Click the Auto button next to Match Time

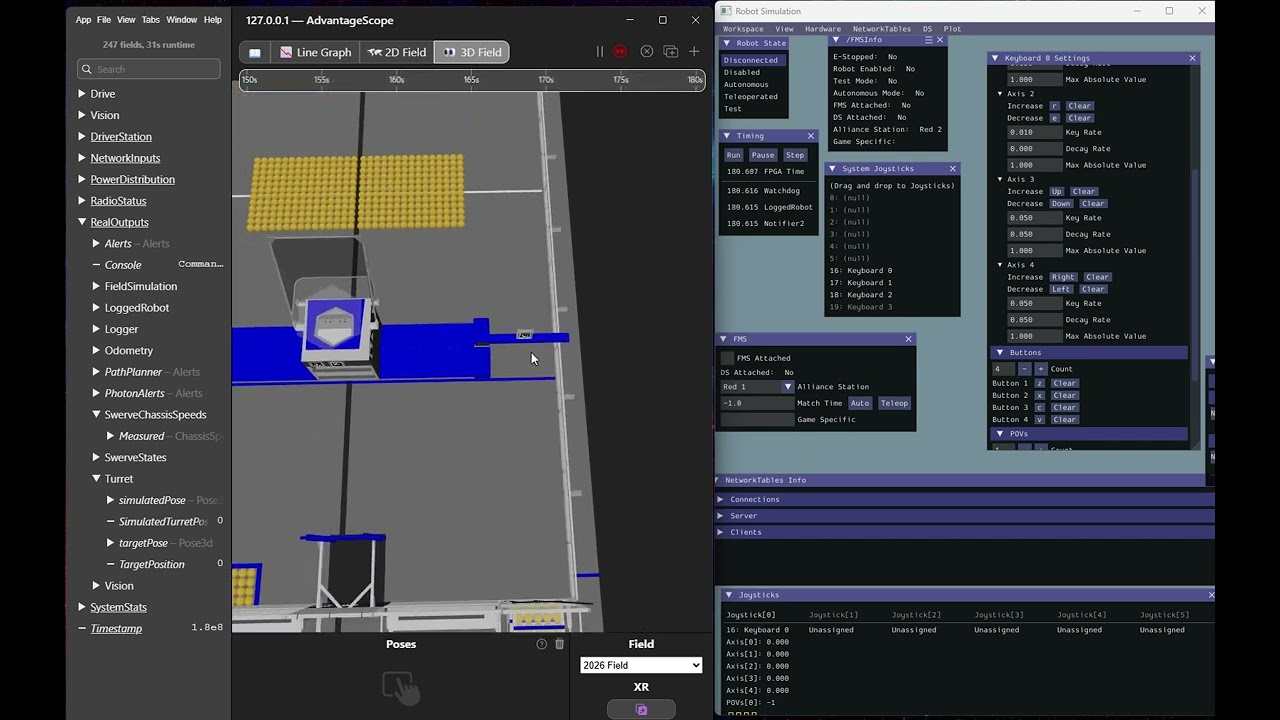pyautogui.click(x=861, y=402)
